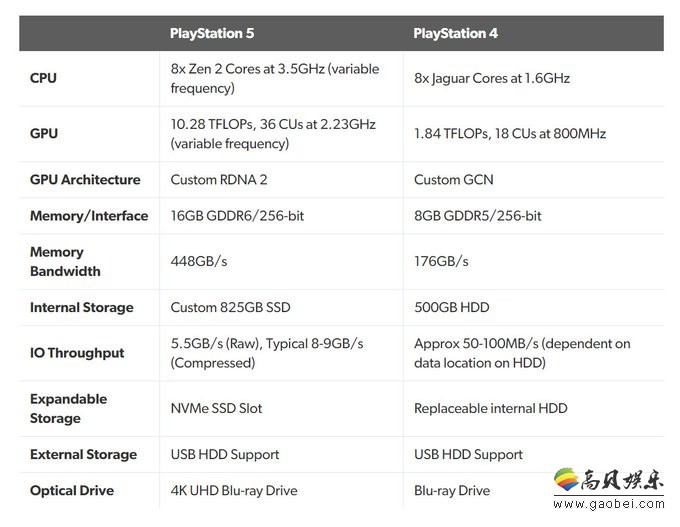Click the Expandable Storage row label

tap(69, 409)
